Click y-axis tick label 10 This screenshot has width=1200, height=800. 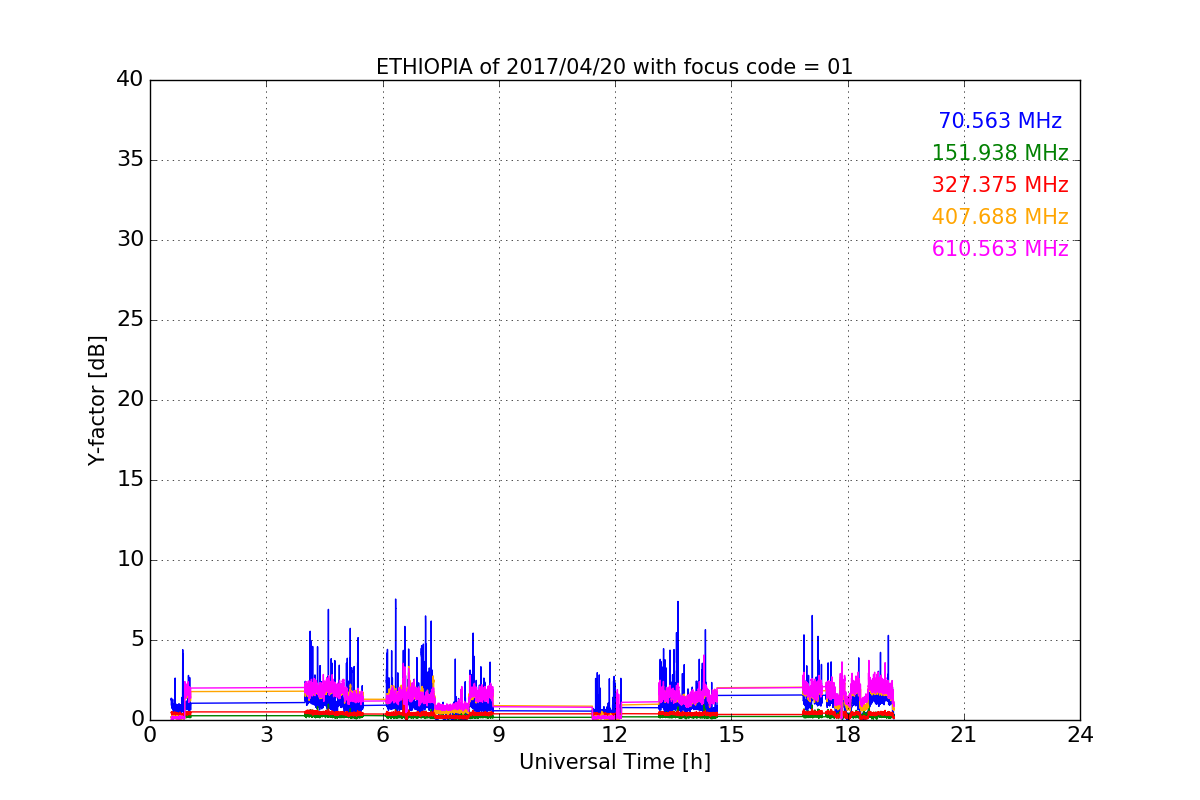pyautogui.click(x=130, y=560)
